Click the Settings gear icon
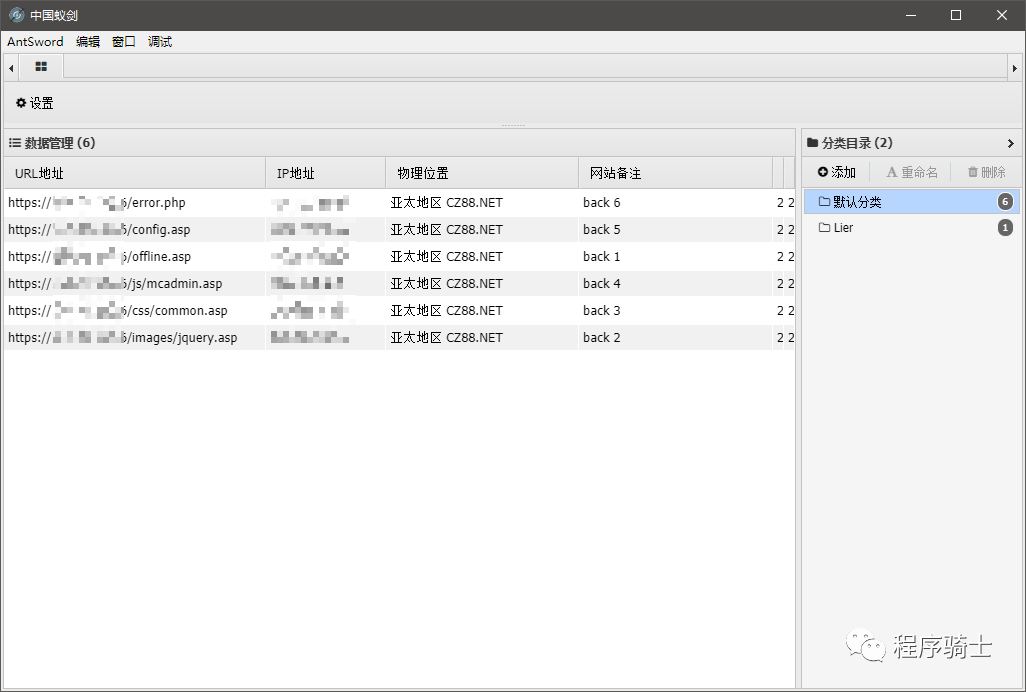This screenshot has height=692, width=1026. (21, 103)
